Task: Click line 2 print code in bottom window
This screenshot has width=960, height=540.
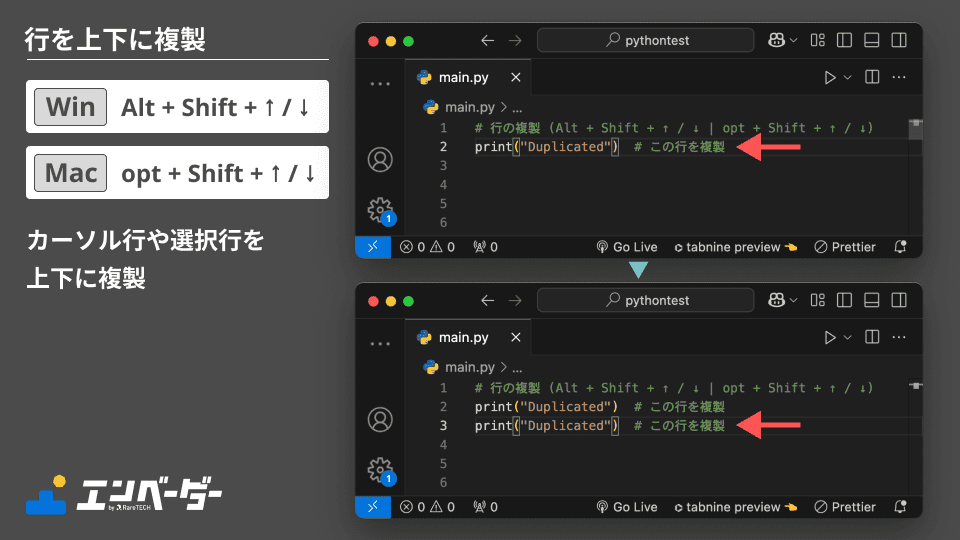Action: (547, 407)
